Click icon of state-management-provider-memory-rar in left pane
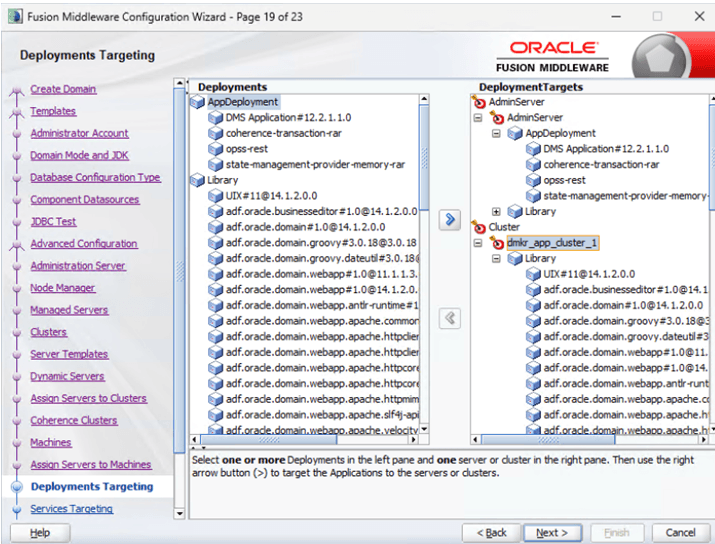The width and height of the screenshot is (715, 544). click(x=215, y=165)
